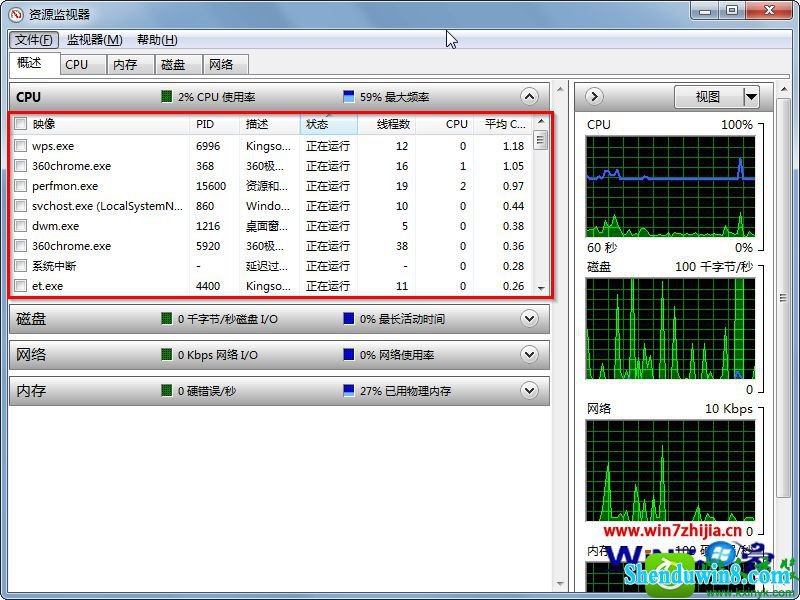The width and height of the screenshot is (800, 600).
Task: Click the 网络 activity graph
Action: tap(670, 470)
